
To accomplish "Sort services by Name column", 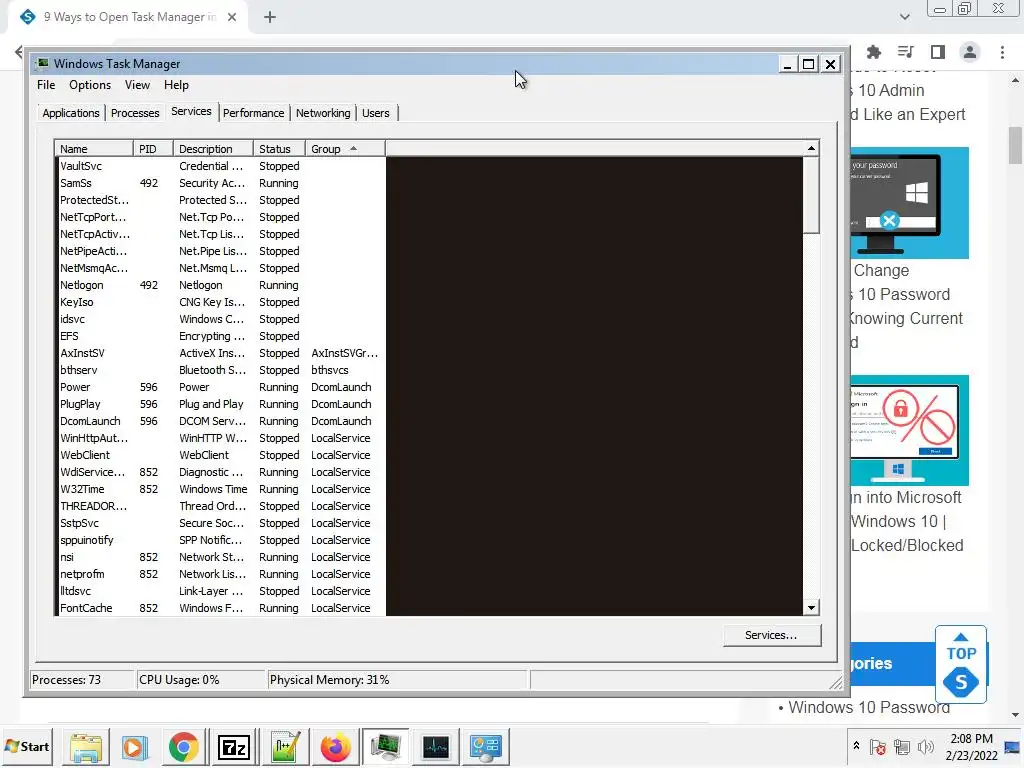I will [94, 149].
